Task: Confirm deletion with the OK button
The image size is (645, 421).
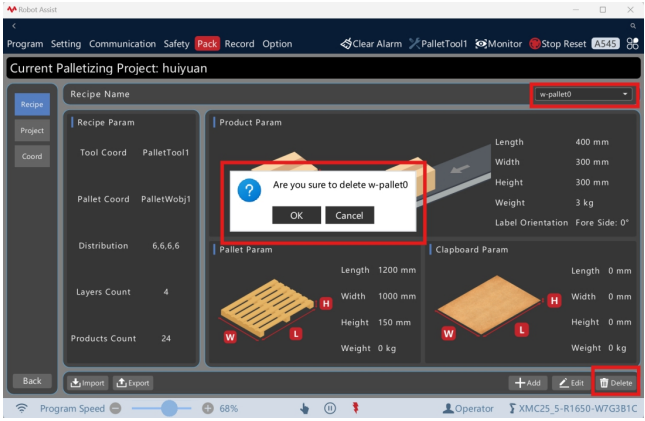Action: point(296,215)
